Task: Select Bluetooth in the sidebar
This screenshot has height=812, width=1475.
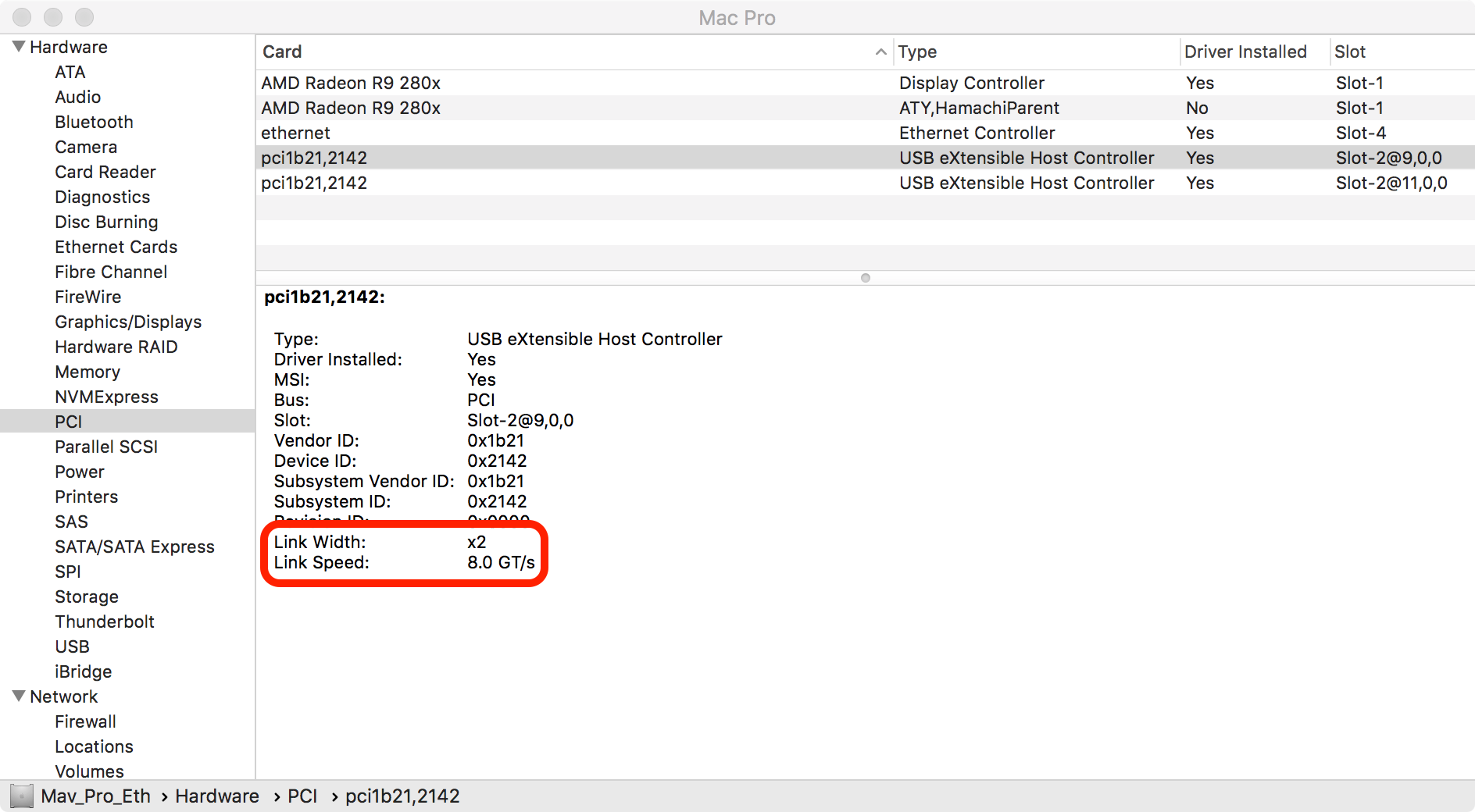Action: [x=94, y=122]
